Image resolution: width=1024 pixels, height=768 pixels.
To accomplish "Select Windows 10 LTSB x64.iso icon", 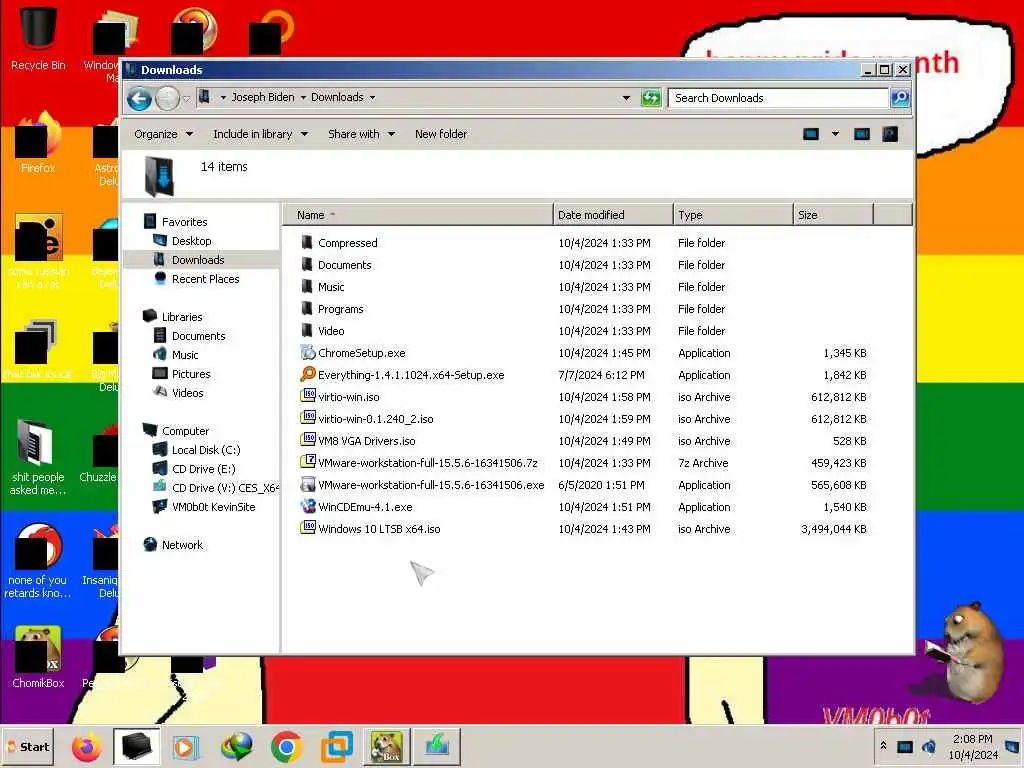I will [x=308, y=528].
